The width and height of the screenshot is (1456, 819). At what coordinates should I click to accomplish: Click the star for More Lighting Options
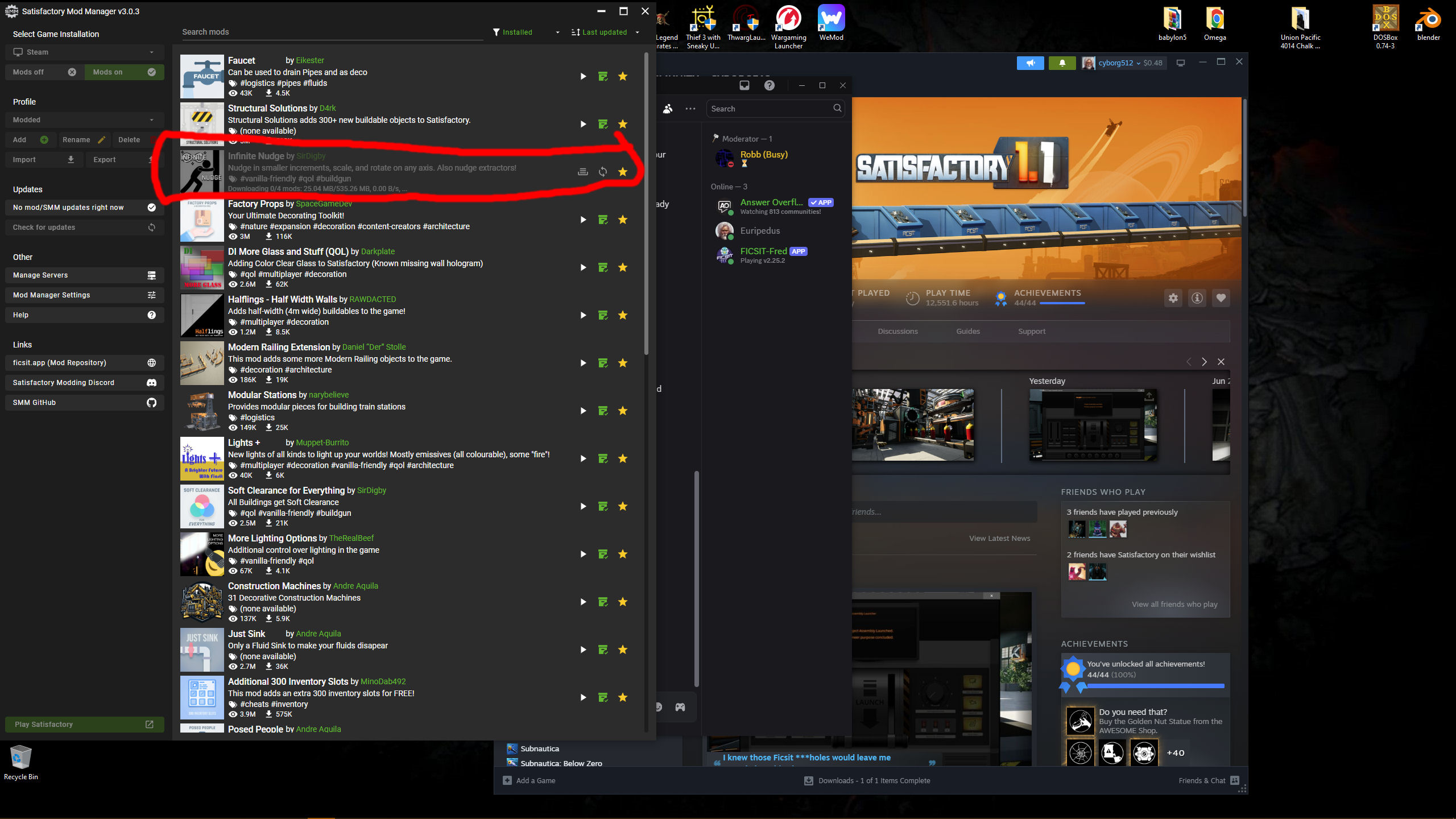tap(623, 554)
